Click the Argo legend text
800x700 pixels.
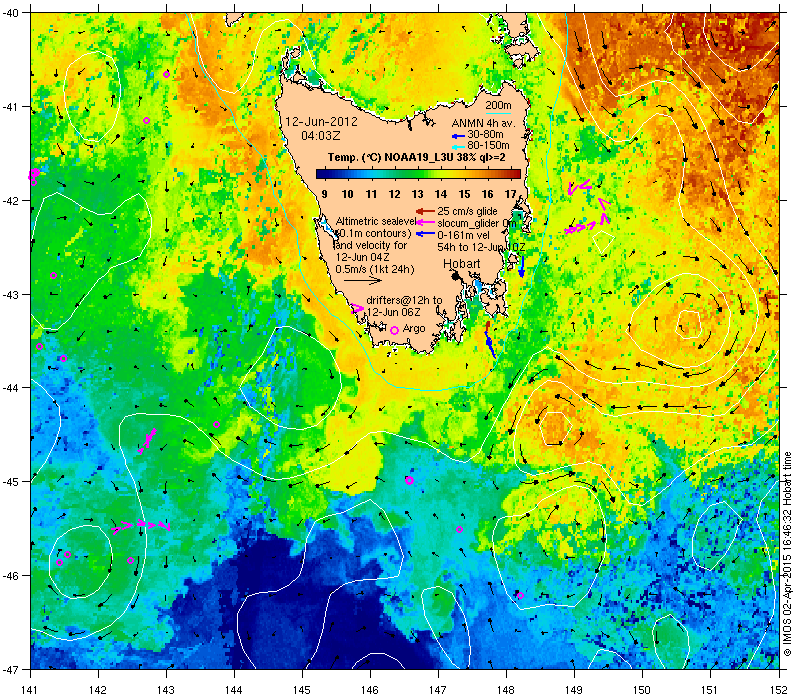click(x=414, y=329)
